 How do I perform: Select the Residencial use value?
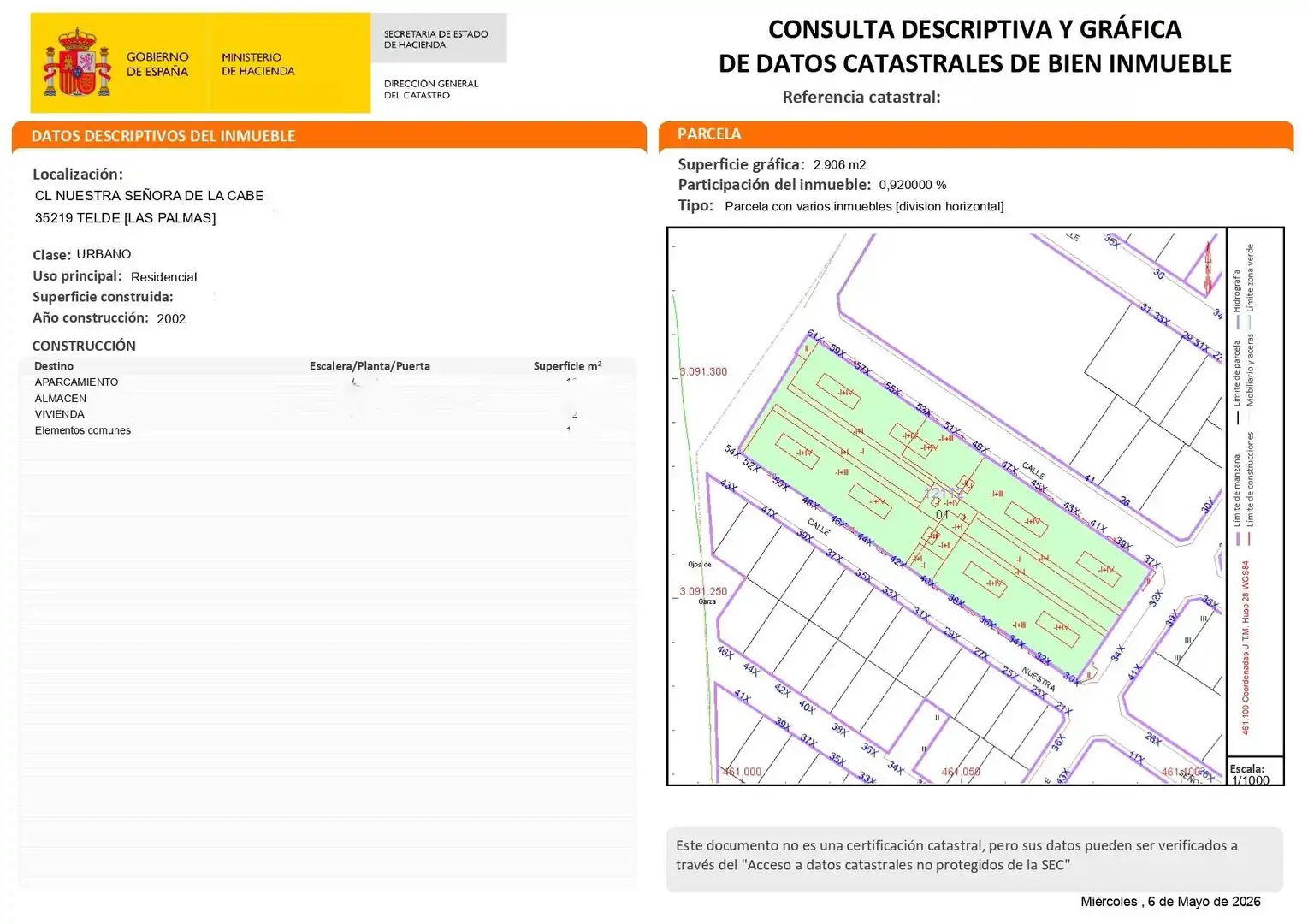163,277
